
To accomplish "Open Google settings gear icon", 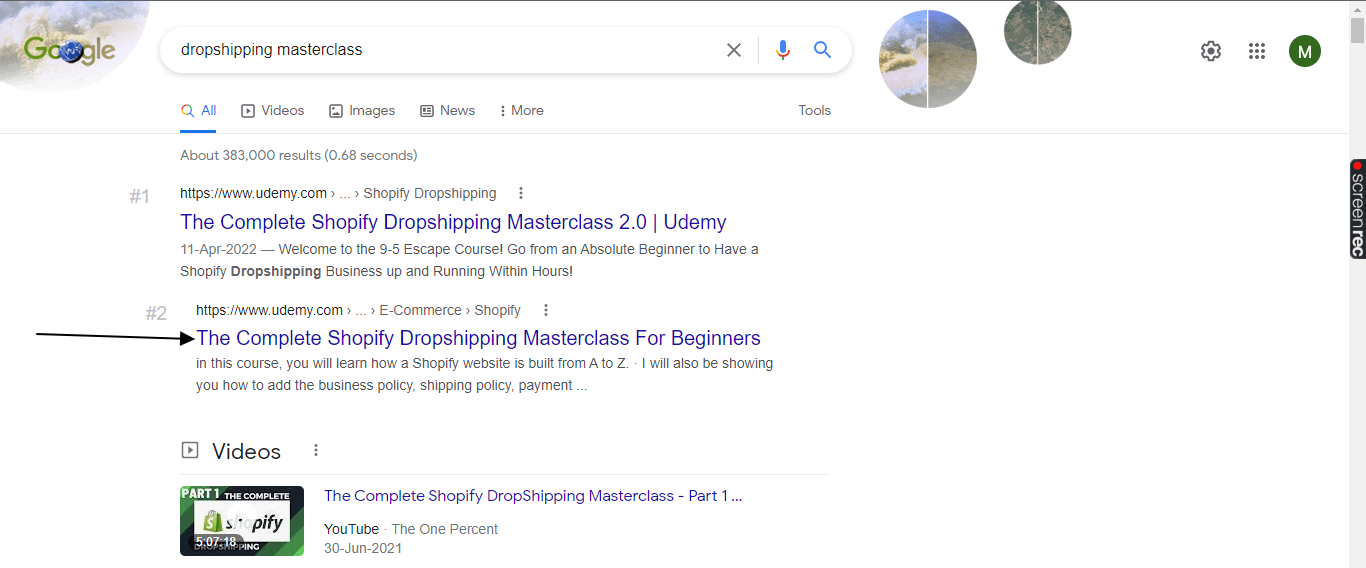I will [x=1211, y=51].
